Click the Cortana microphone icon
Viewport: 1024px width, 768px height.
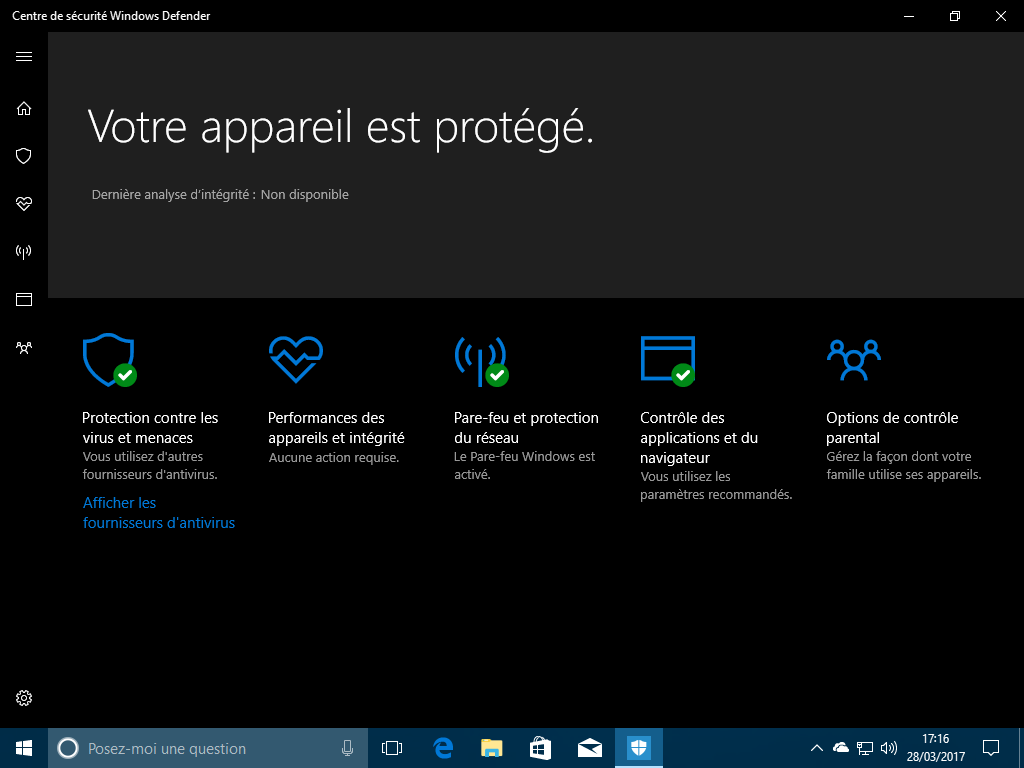347,748
